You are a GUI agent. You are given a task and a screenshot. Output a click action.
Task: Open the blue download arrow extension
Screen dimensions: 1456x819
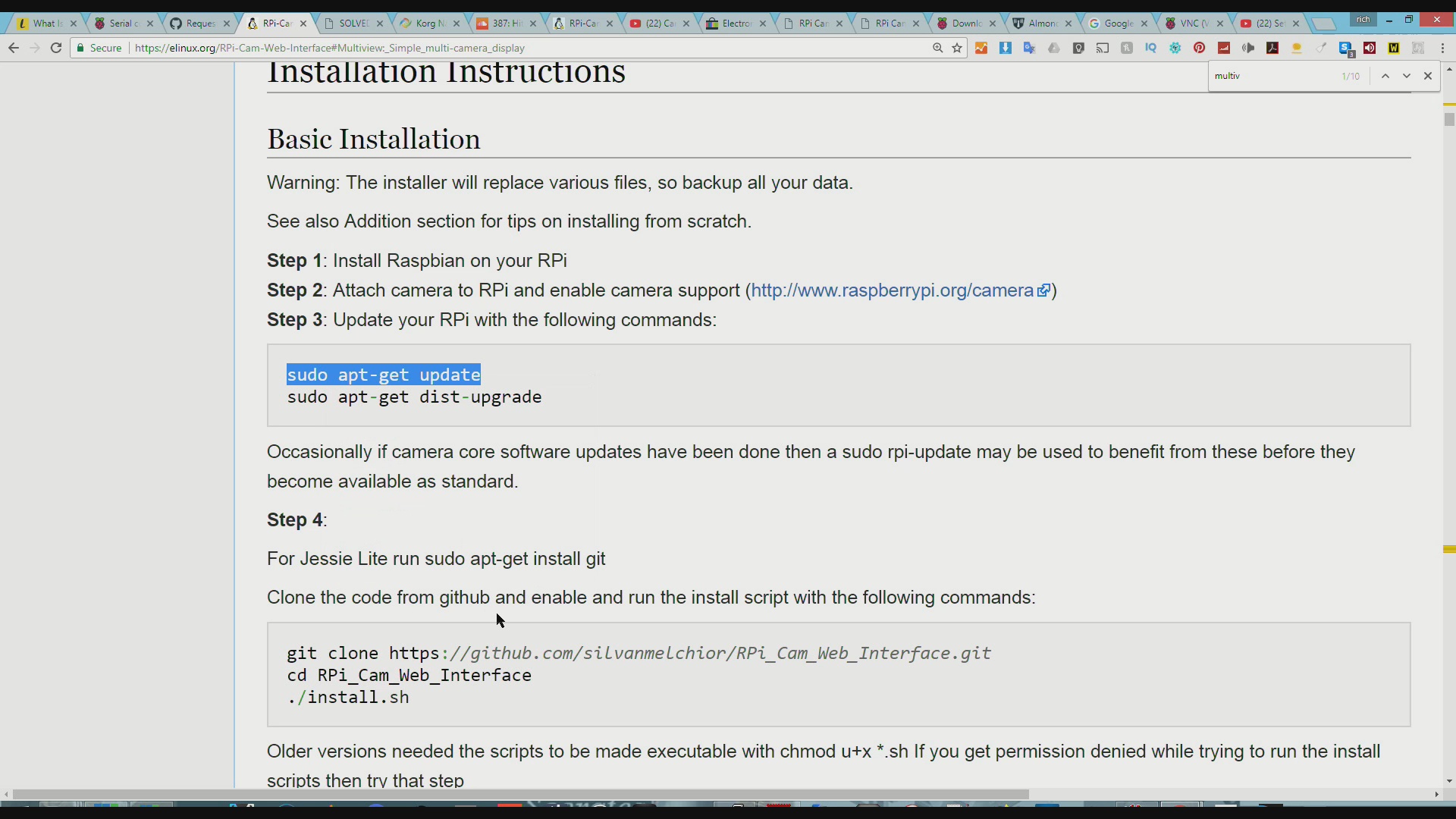coord(1006,48)
